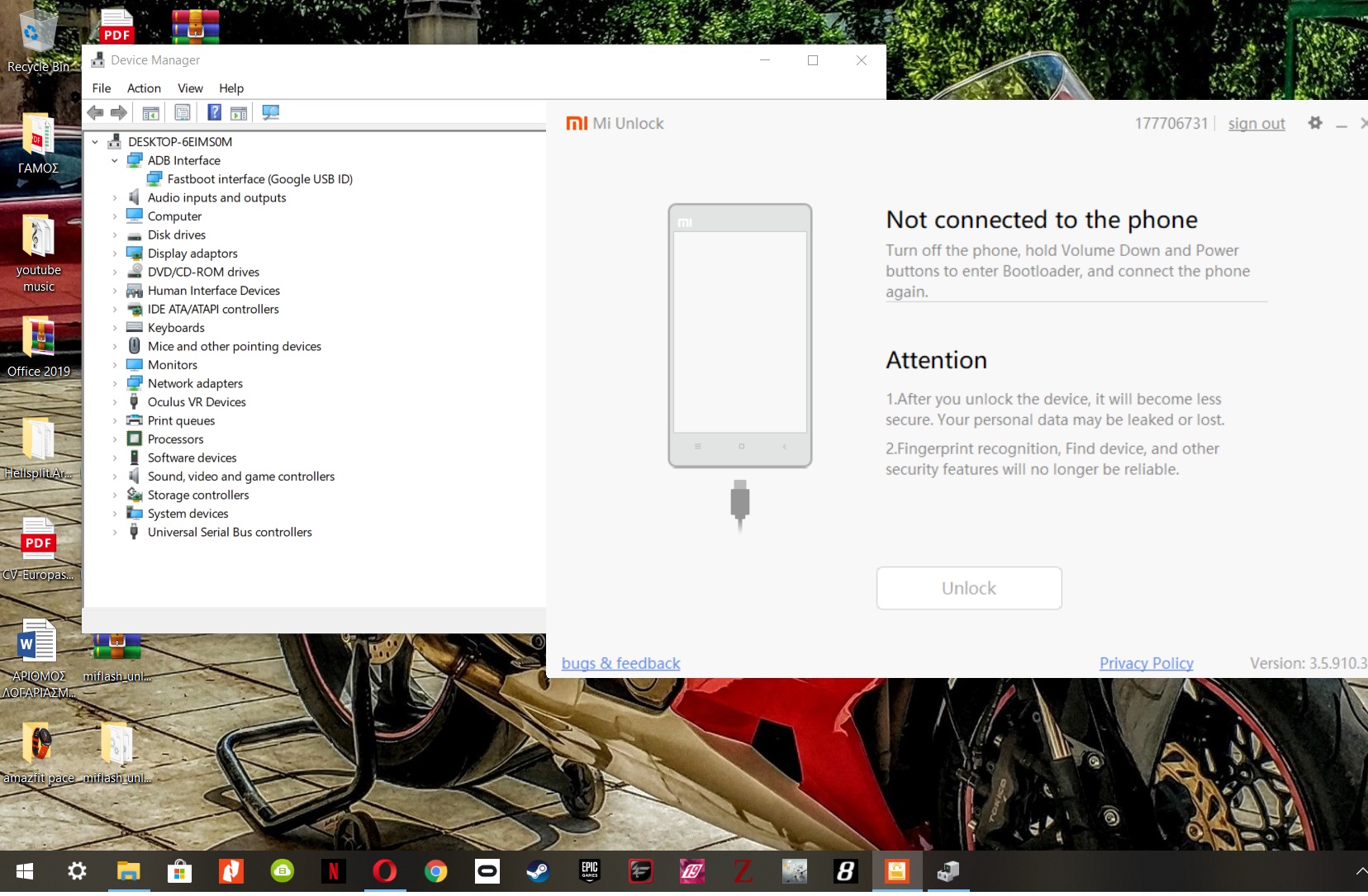Toggle the show/hide action pane toolbar icon
The image size is (1368, 896).
click(239, 112)
